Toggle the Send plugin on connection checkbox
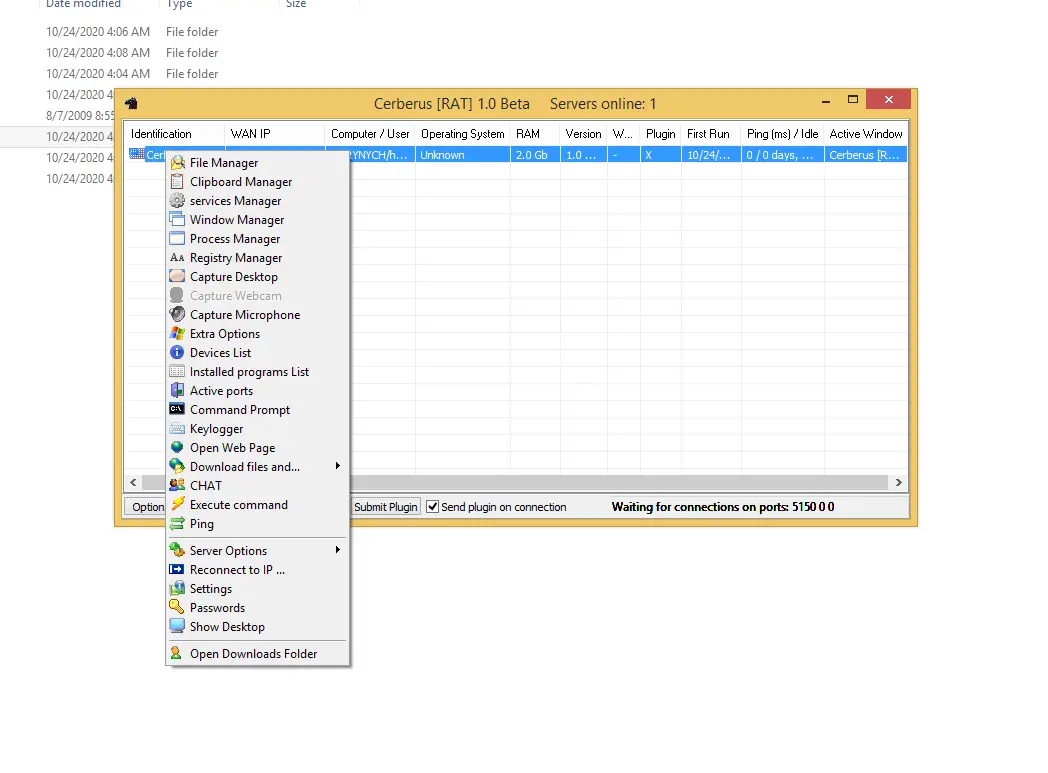The width and height of the screenshot is (1048, 773). [x=433, y=507]
